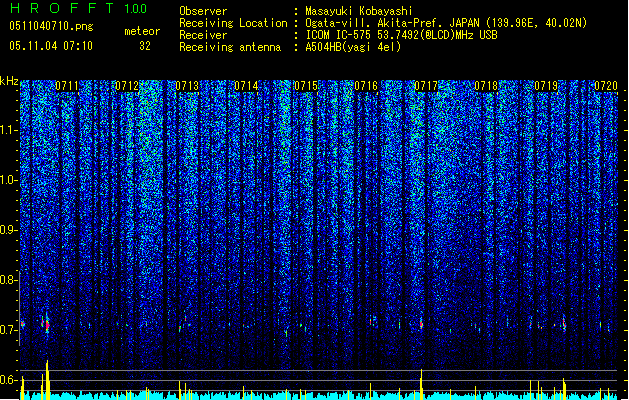Click the 'Observer' field label

[203, 11]
